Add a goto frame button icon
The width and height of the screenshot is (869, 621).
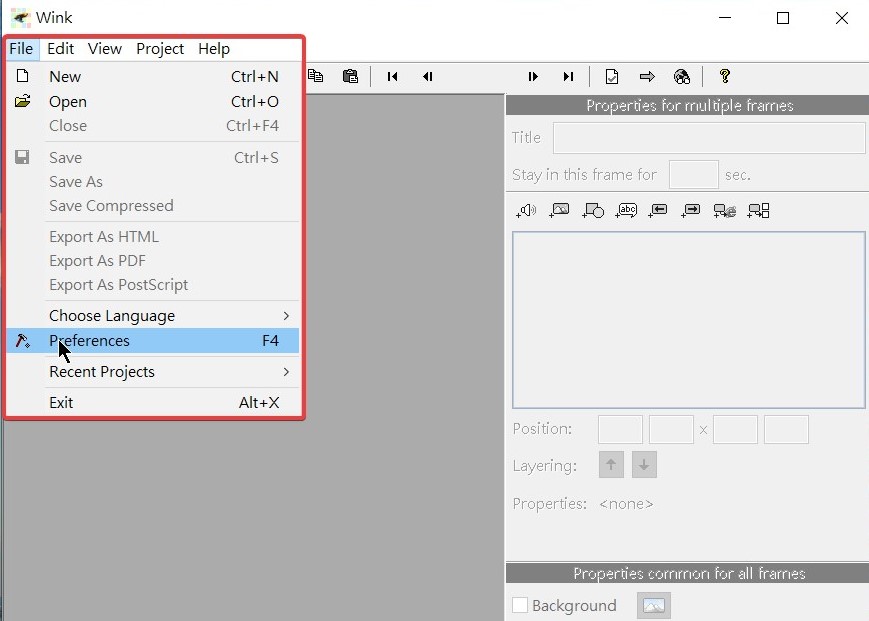coord(758,211)
